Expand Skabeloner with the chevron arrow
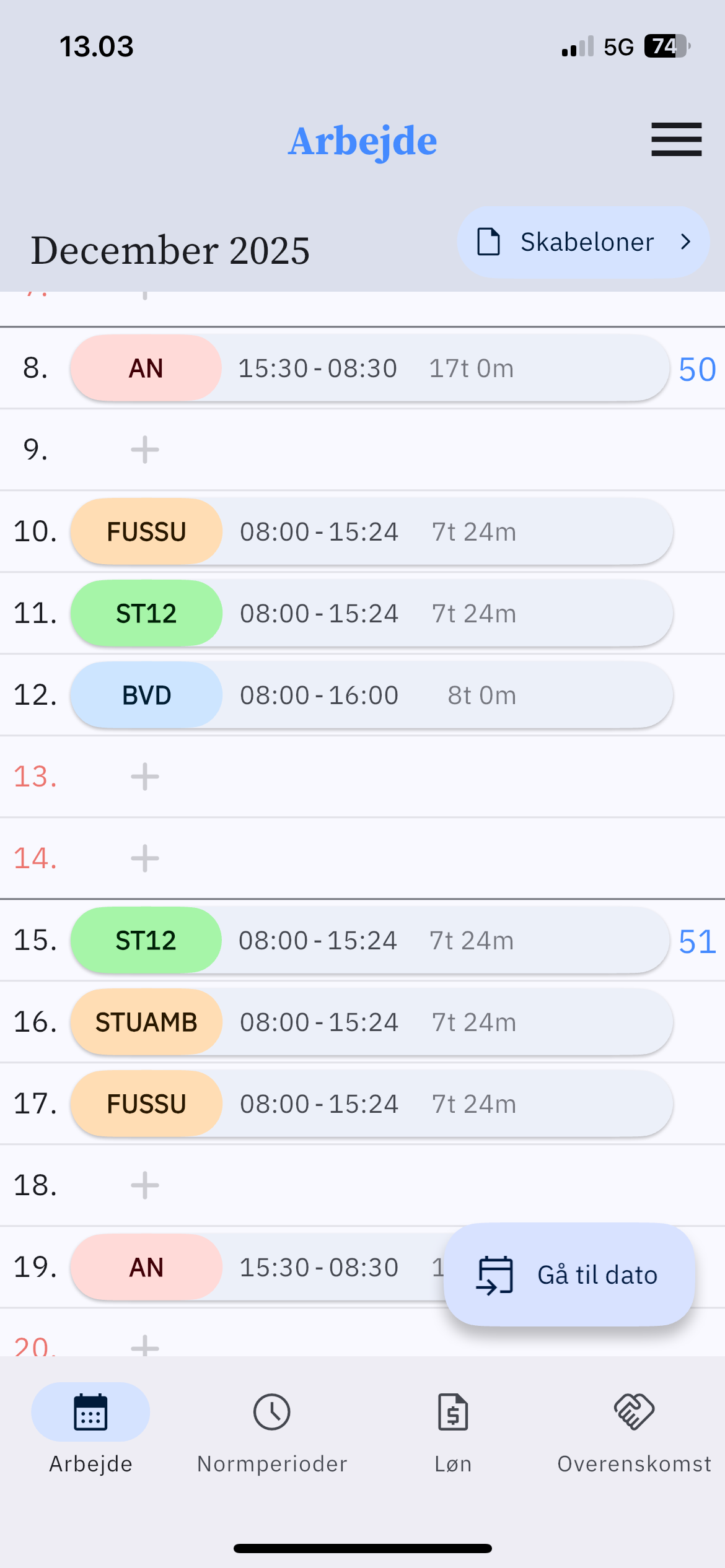725x1568 pixels. tap(685, 242)
